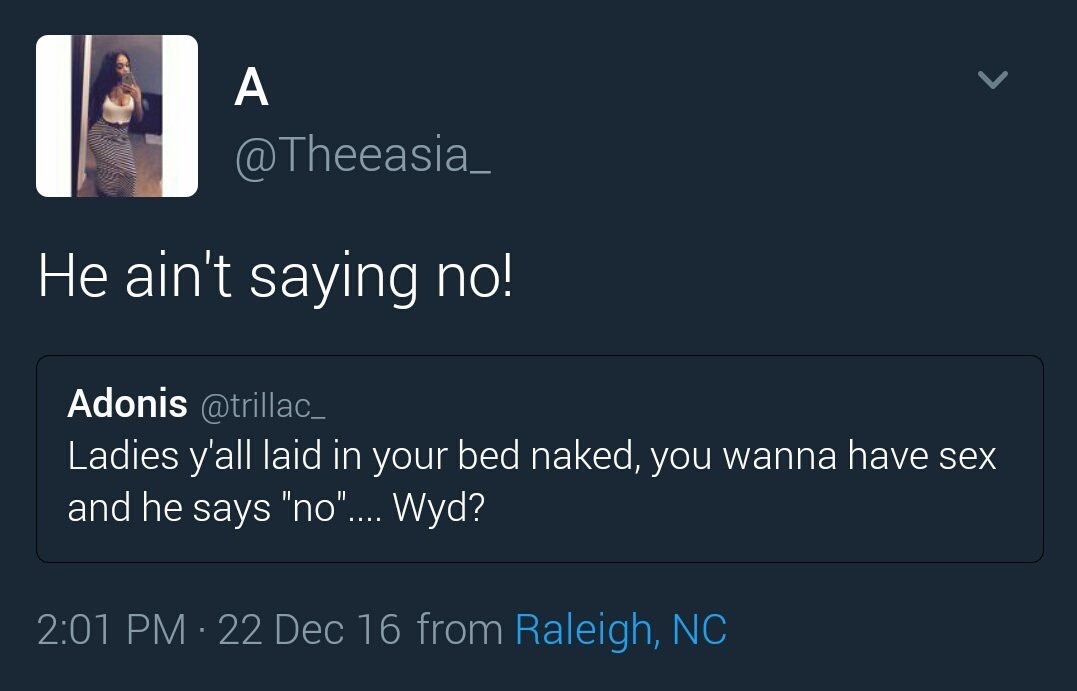Click "NC" in the location text
The image size is (1077, 691).
tap(699, 630)
